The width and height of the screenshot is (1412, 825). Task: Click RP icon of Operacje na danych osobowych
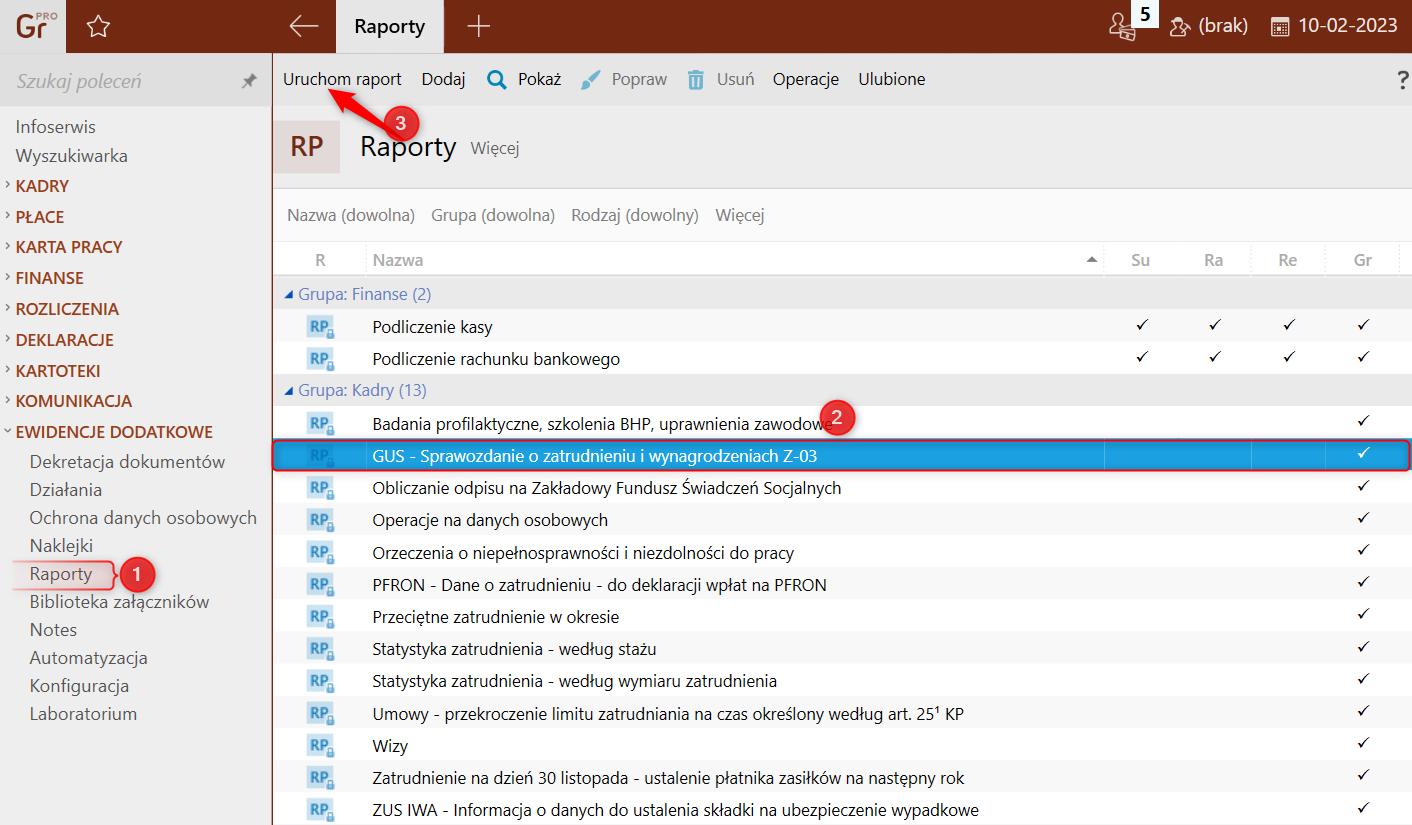tap(320, 520)
